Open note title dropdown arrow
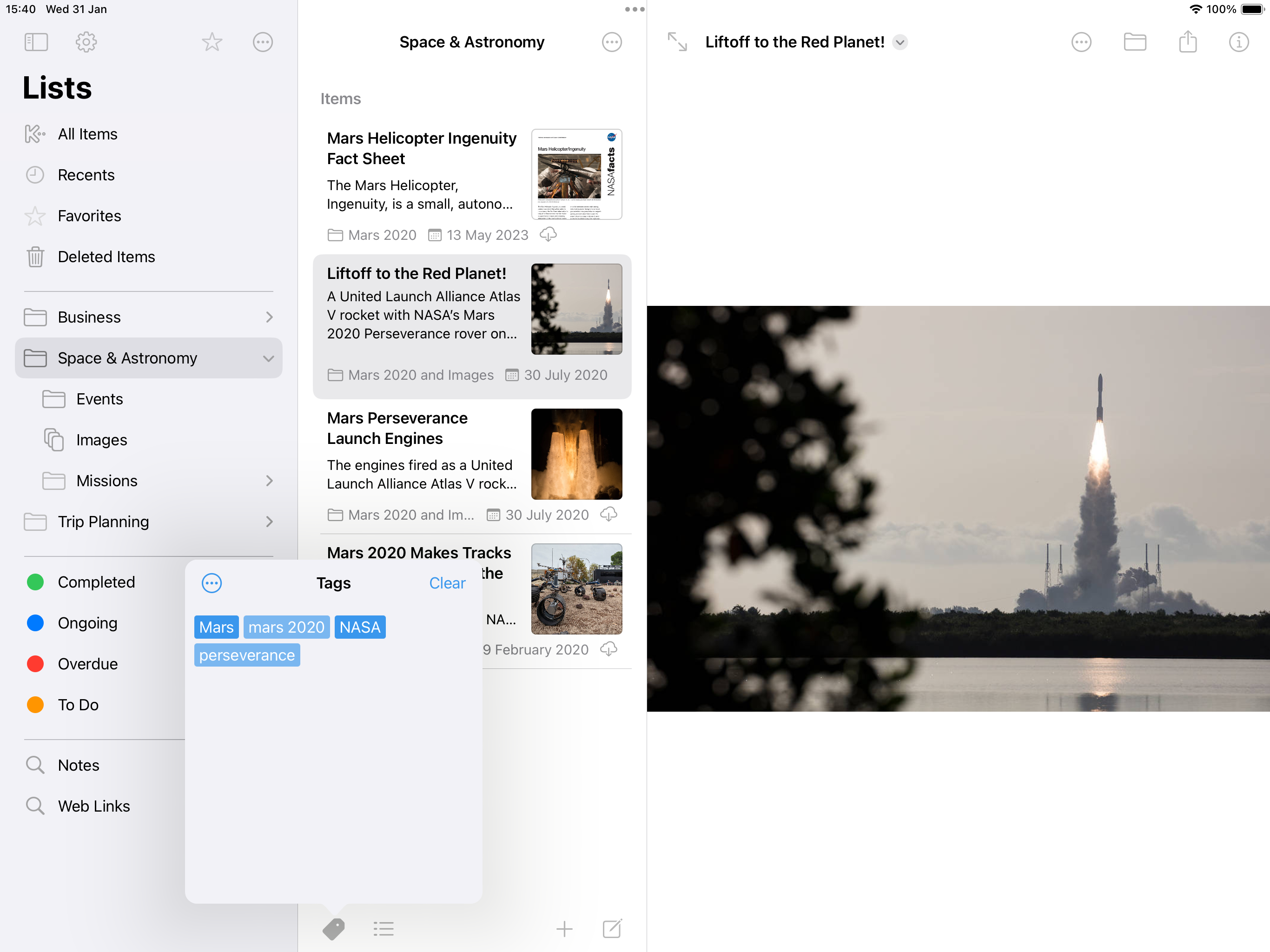The width and height of the screenshot is (1270, 952). [x=900, y=42]
